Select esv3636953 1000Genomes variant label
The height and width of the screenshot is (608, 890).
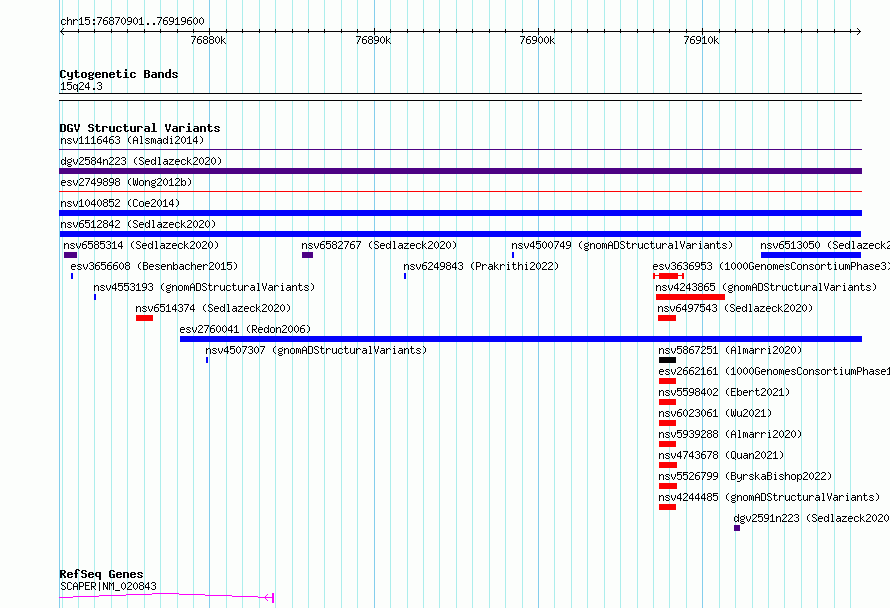(x=771, y=266)
